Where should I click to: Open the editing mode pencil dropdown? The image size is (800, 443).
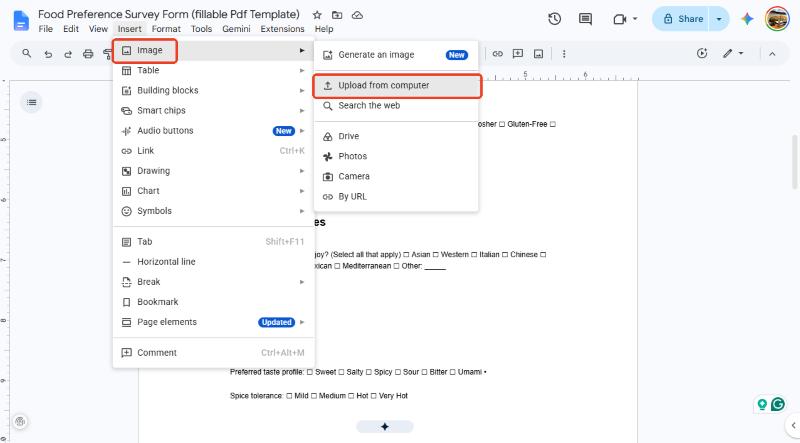733,54
